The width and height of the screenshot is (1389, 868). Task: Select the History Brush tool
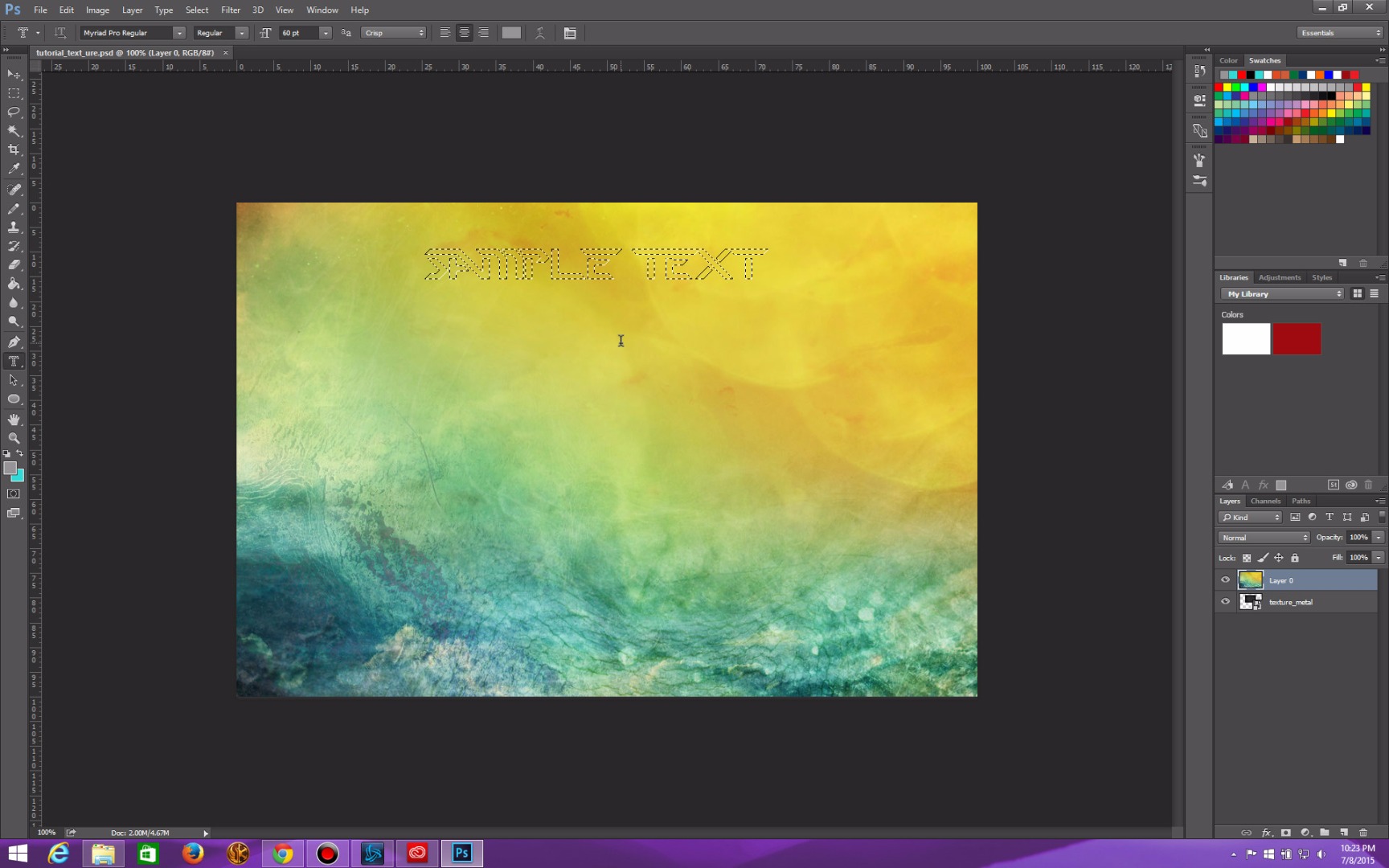click(14, 246)
